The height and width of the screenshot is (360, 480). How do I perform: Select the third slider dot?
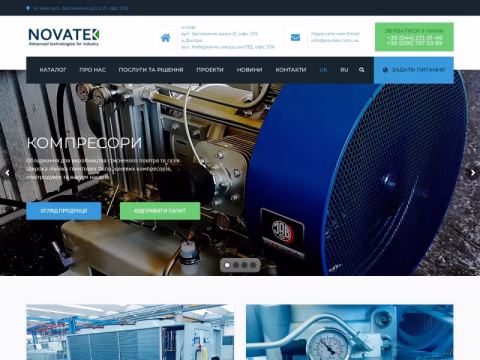point(245,265)
